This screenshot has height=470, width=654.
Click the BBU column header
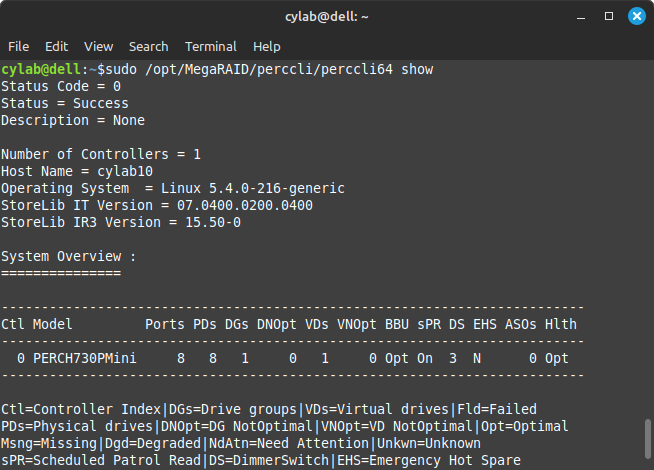397,324
